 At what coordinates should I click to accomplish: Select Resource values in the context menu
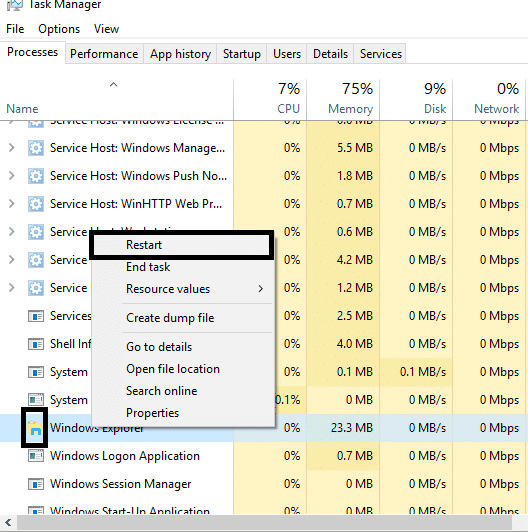pyautogui.click(x=183, y=289)
